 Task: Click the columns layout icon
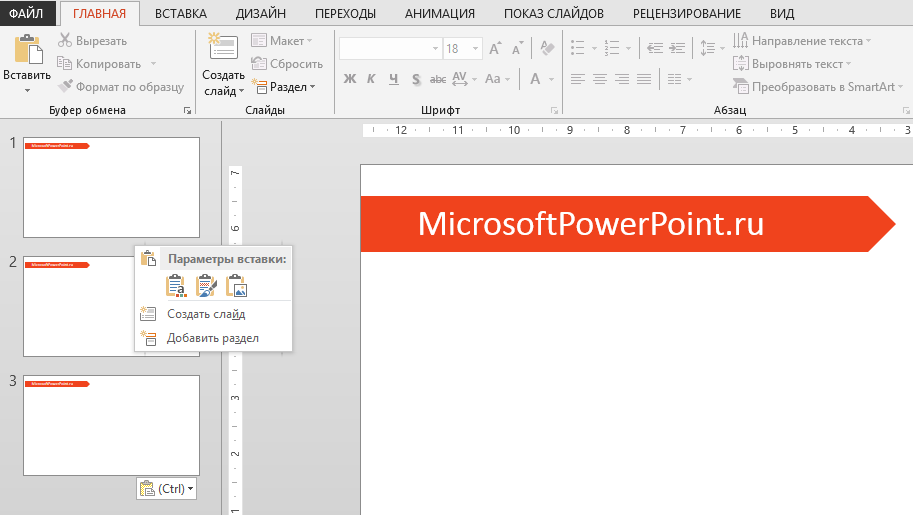click(x=674, y=79)
